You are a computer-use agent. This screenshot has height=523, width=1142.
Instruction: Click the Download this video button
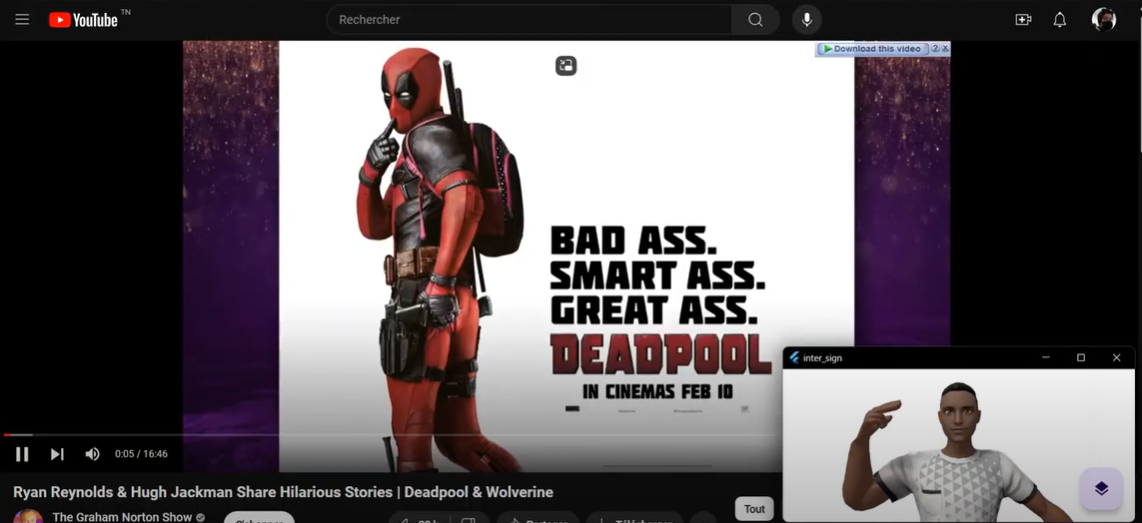pyautogui.click(x=873, y=49)
